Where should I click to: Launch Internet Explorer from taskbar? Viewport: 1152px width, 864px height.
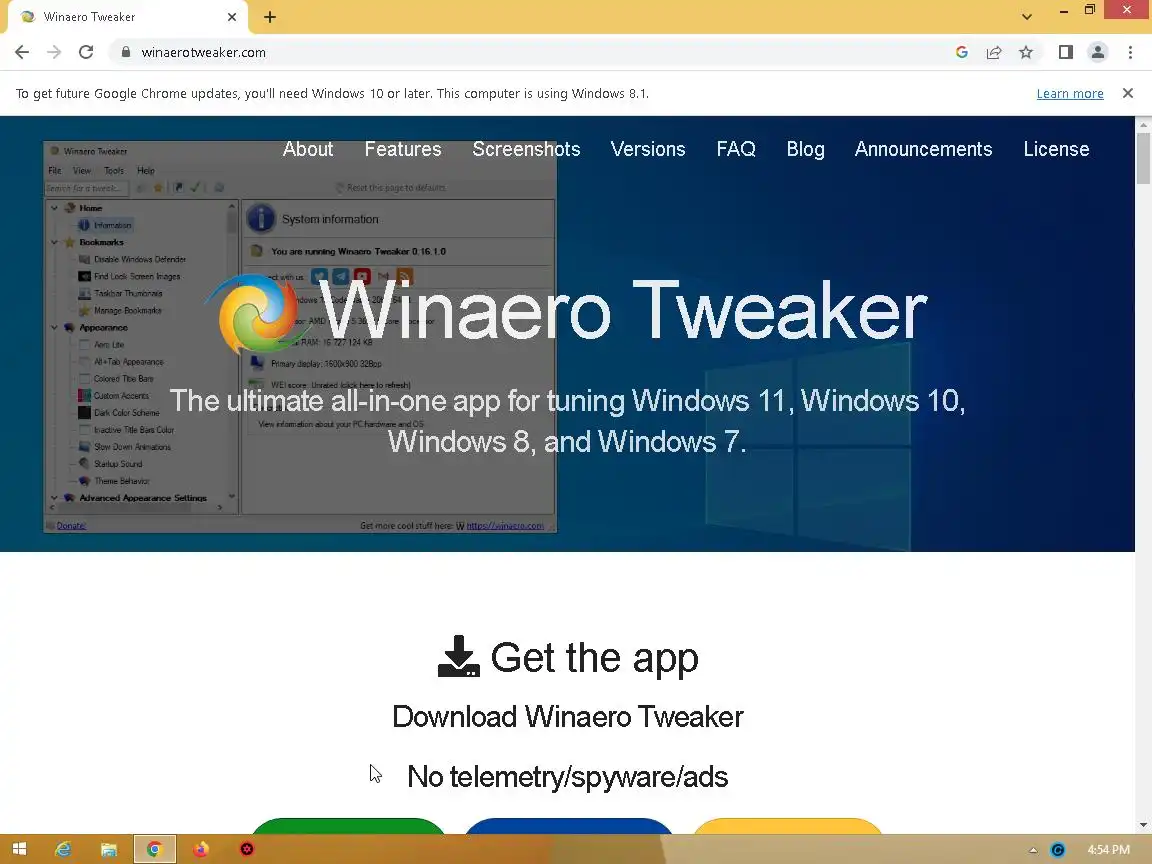point(63,849)
